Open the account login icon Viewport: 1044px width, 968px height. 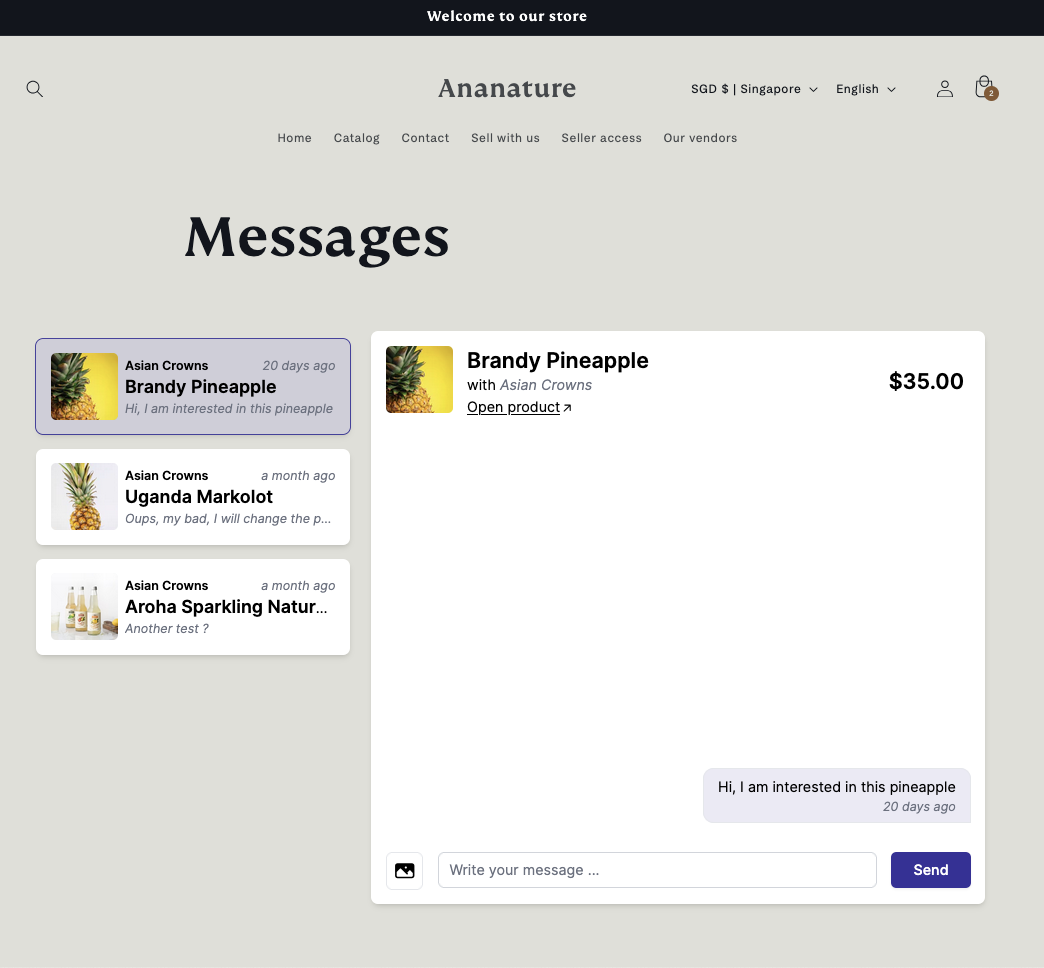click(945, 89)
